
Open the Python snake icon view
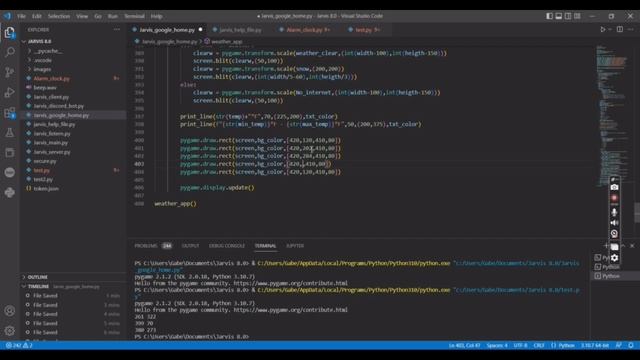9,192
